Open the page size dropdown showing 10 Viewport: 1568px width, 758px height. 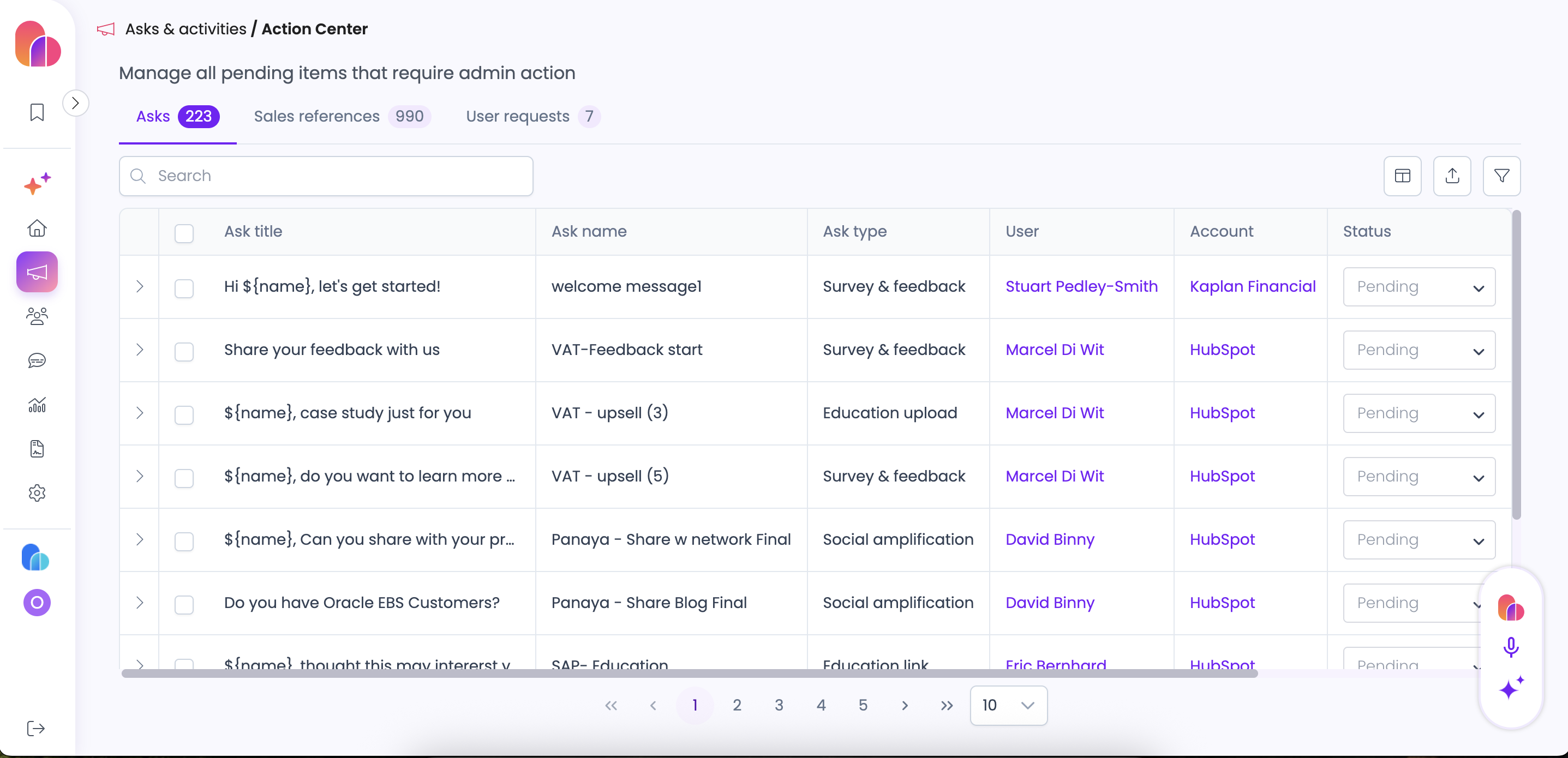point(1008,705)
